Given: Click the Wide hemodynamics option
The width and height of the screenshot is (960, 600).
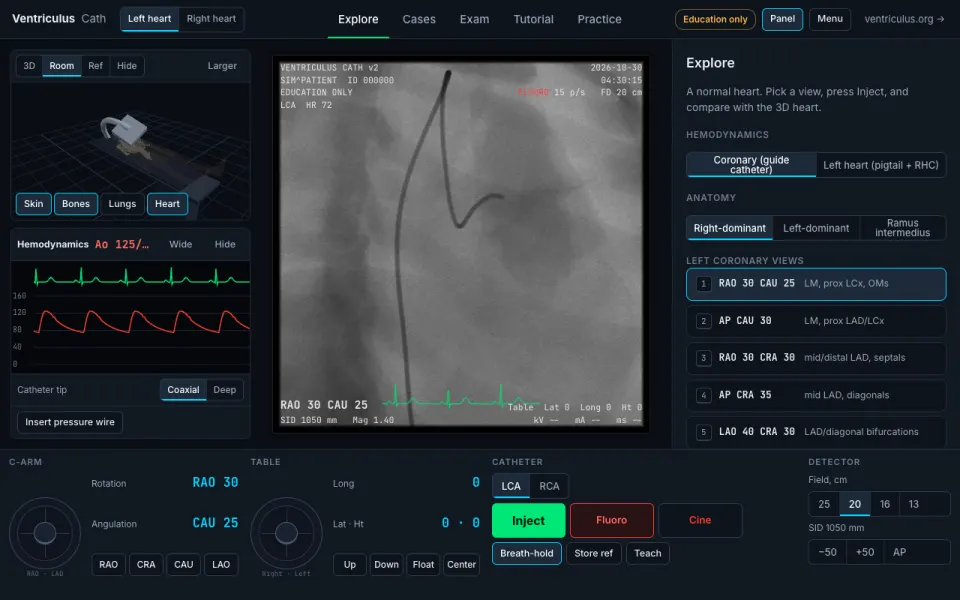Looking at the screenshot, I should 181,244.
